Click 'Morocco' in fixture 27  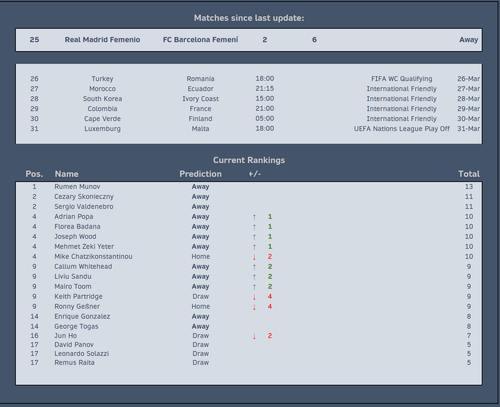(x=102, y=89)
